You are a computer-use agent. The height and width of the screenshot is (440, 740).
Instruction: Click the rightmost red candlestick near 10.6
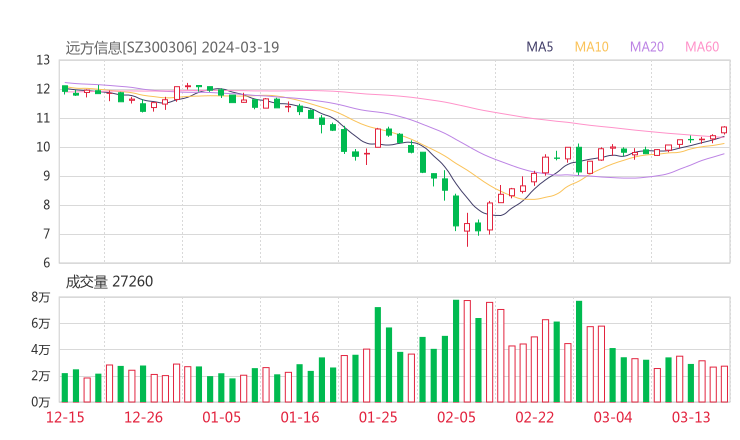point(724,129)
